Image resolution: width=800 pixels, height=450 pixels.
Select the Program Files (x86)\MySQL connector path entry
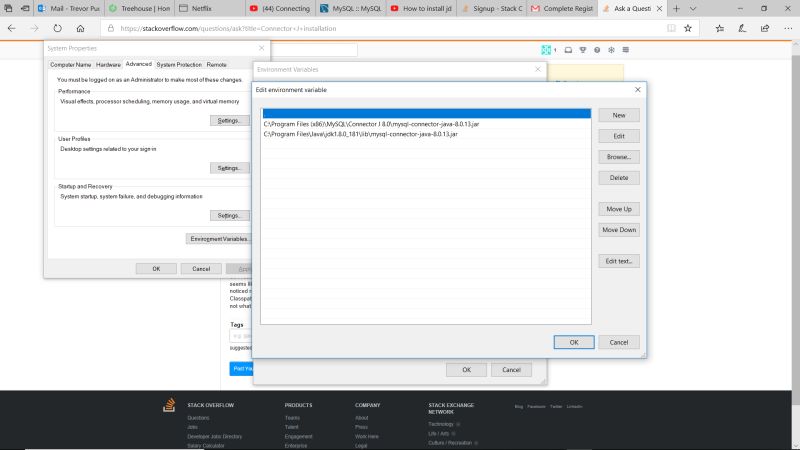tap(427, 124)
